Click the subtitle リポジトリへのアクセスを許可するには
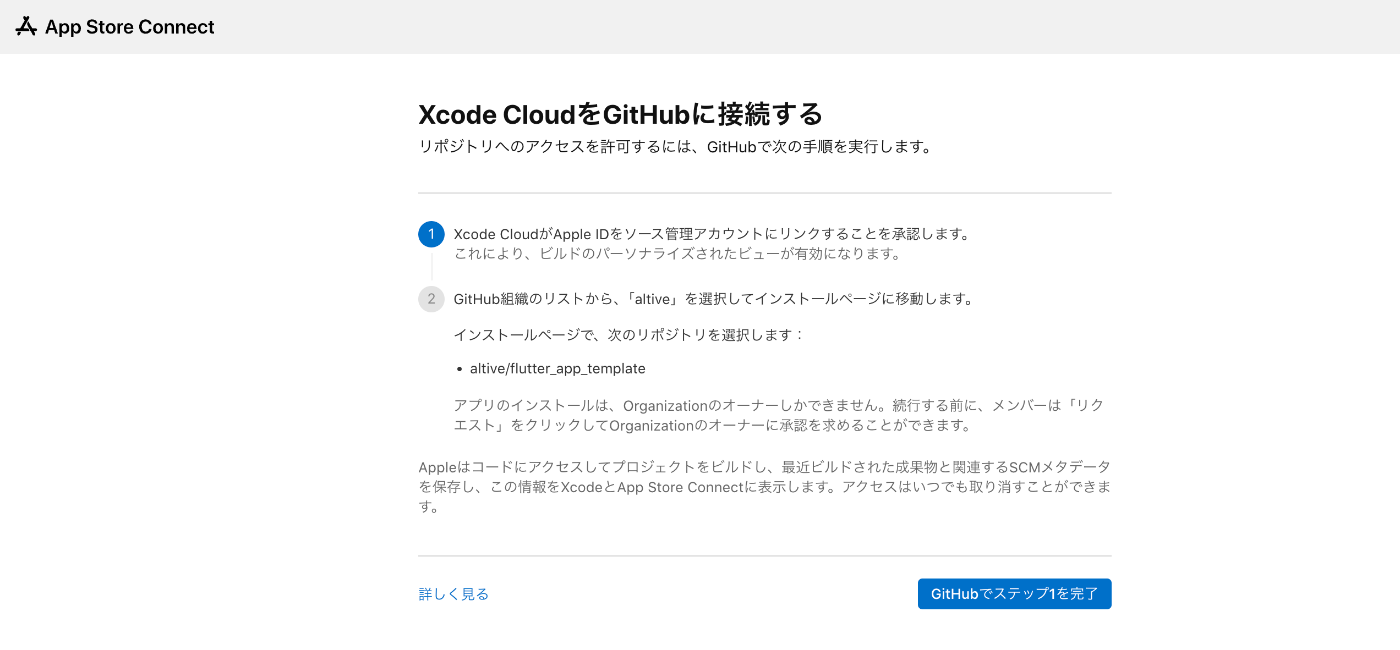This screenshot has height=650, width=1400. click(675, 147)
